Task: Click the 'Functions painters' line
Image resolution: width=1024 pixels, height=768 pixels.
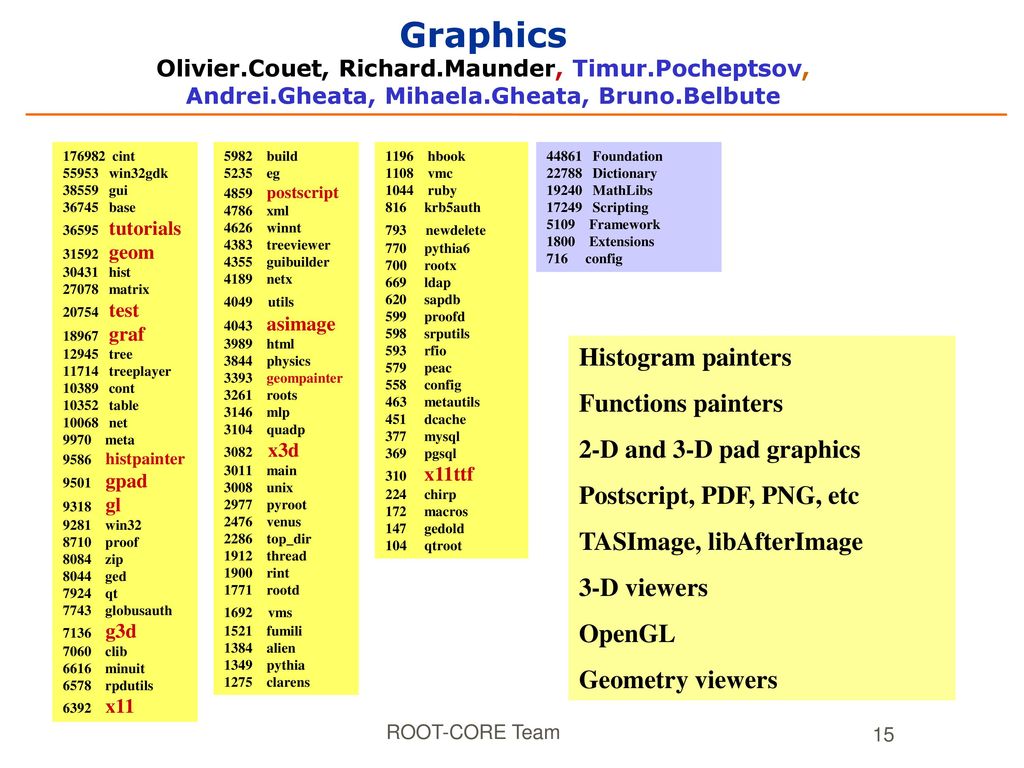Action: point(681,404)
